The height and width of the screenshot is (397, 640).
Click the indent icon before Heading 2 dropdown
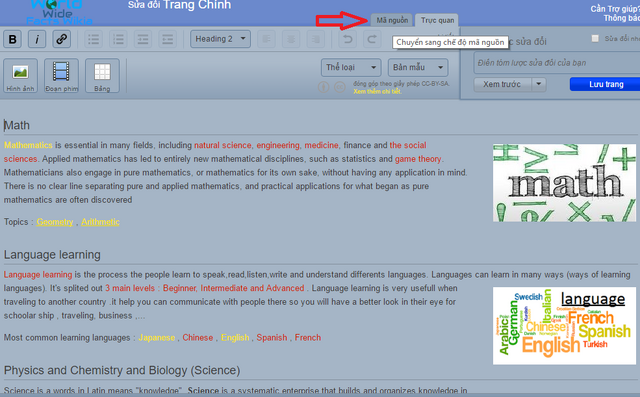[167, 39]
